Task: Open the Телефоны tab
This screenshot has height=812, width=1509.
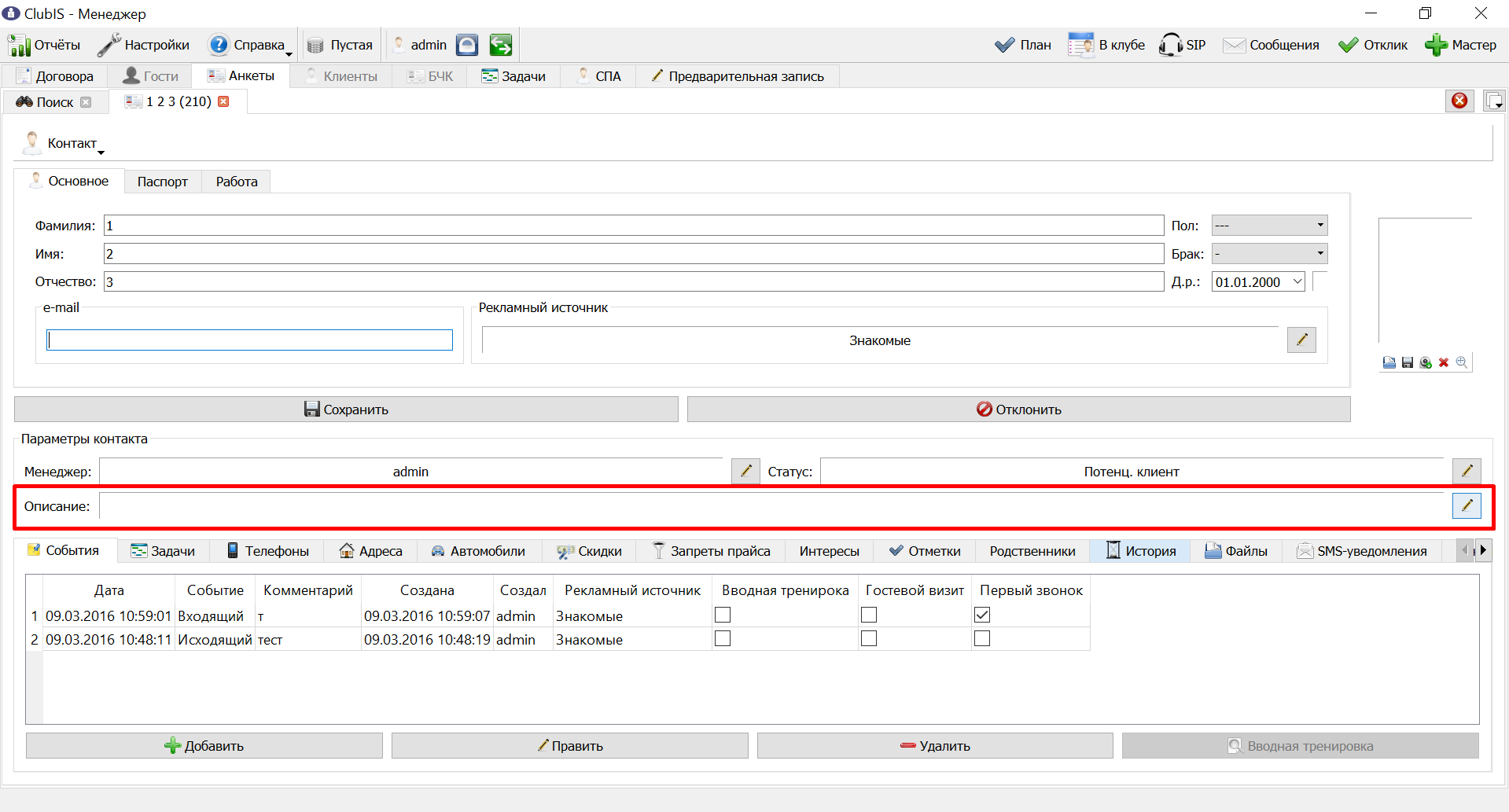Action: [267, 551]
